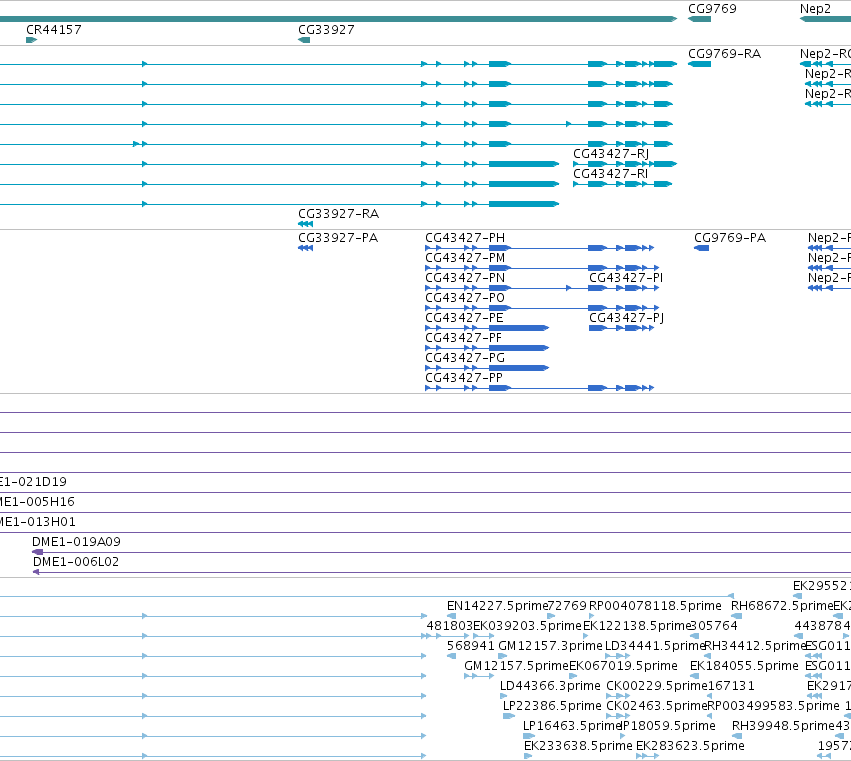Click EST label EK067019.5prime

624,666
